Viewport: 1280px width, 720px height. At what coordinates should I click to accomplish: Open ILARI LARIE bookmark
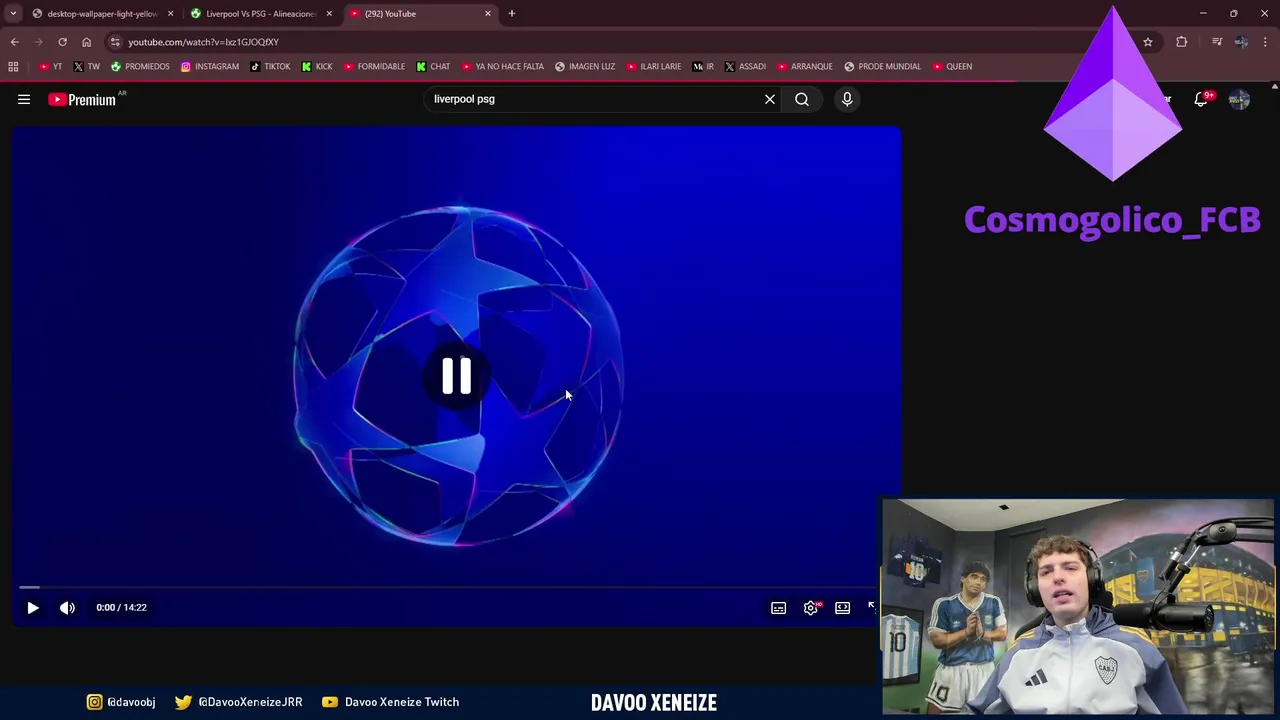(x=653, y=66)
